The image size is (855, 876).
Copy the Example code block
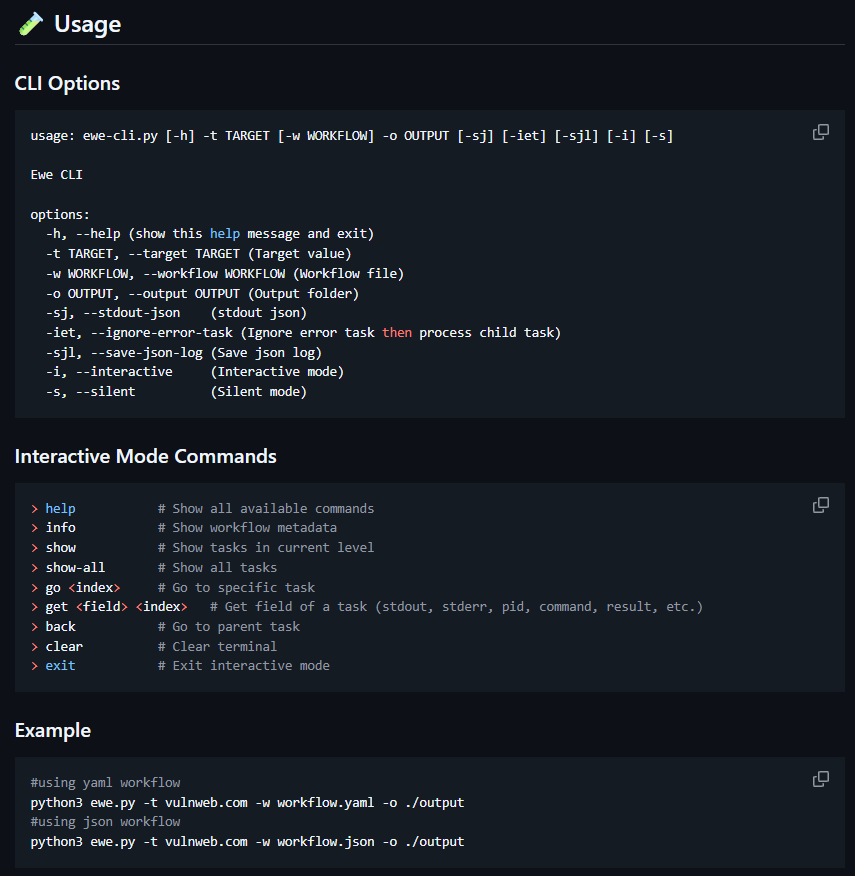820,779
